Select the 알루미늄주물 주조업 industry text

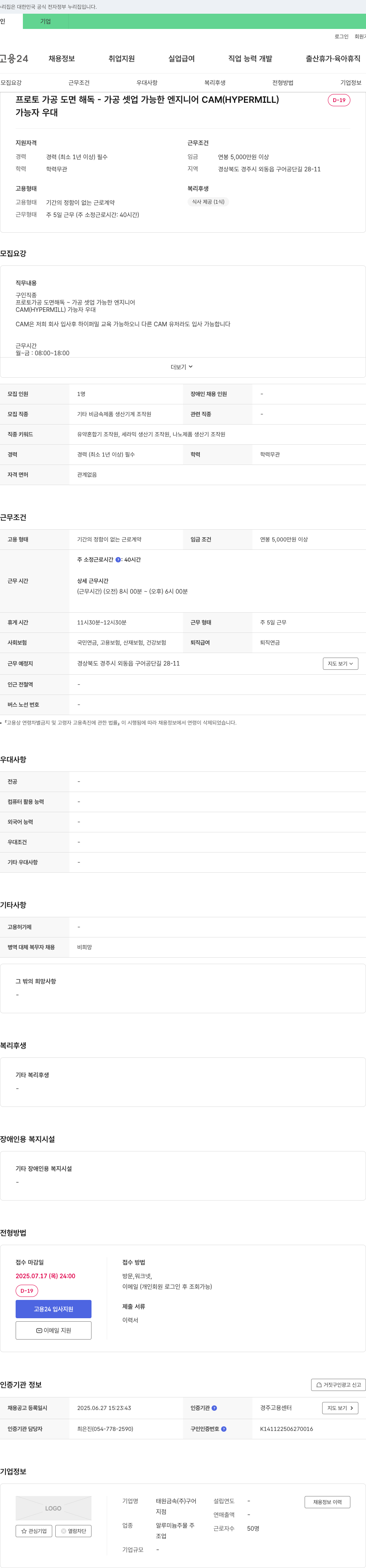[175, 1531]
